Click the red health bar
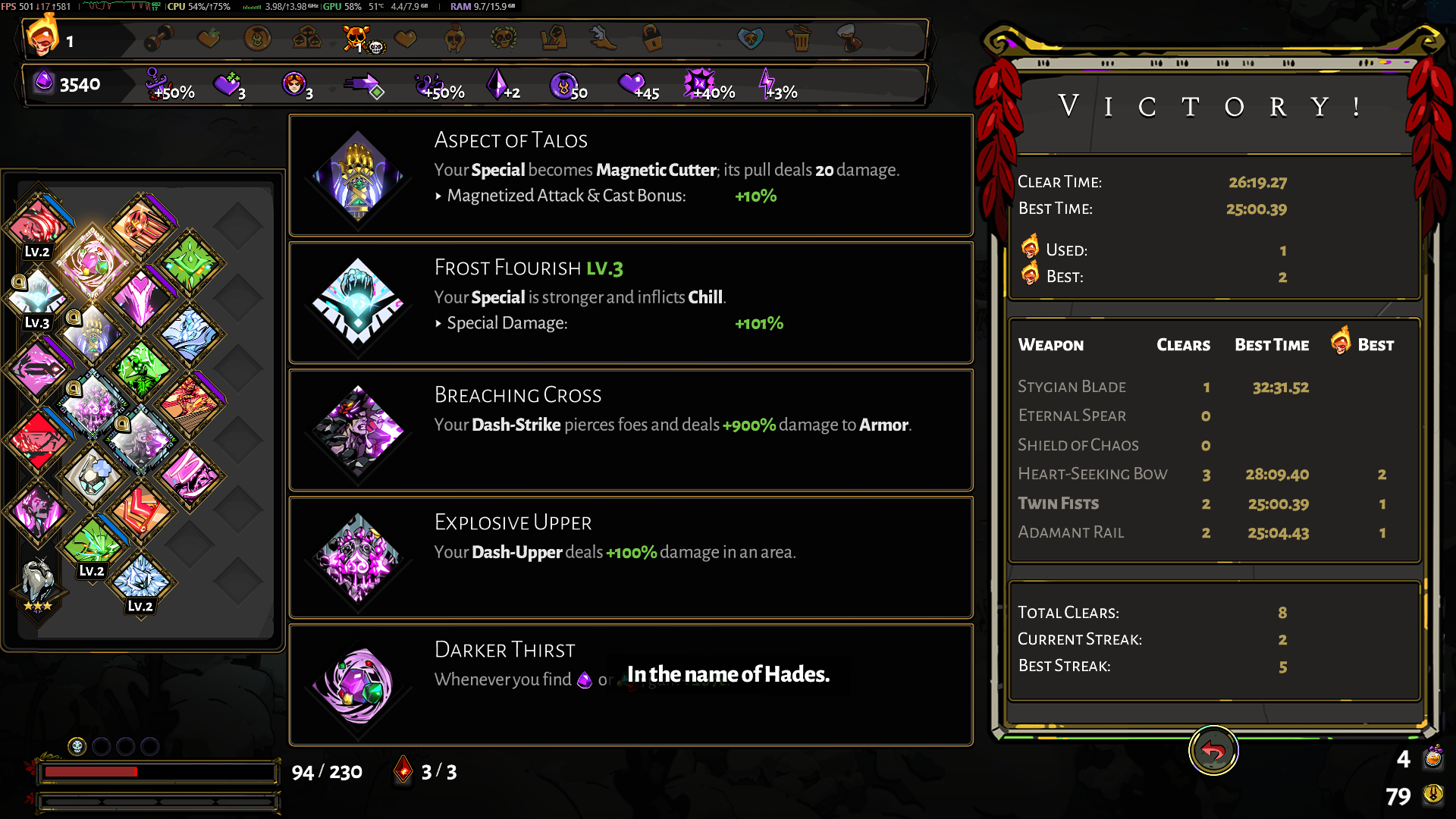 click(x=158, y=772)
